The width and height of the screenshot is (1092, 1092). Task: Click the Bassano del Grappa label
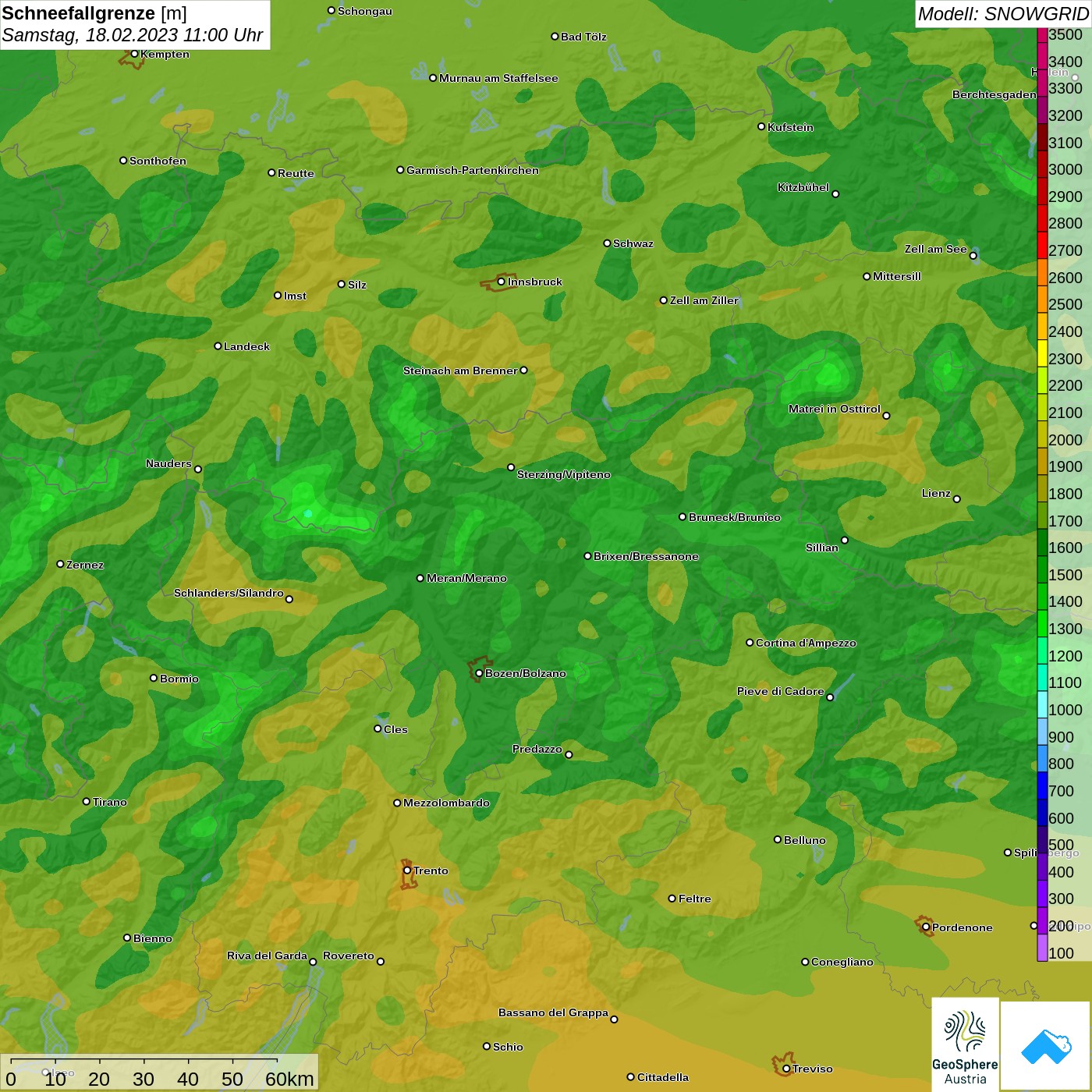pyautogui.click(x=554, y=1012)
